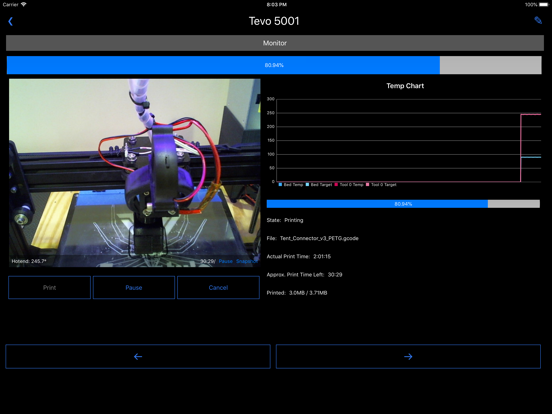Go to previous page with left arrow
This screenshot has height=414, width=552.
click(x=138, y=357)
